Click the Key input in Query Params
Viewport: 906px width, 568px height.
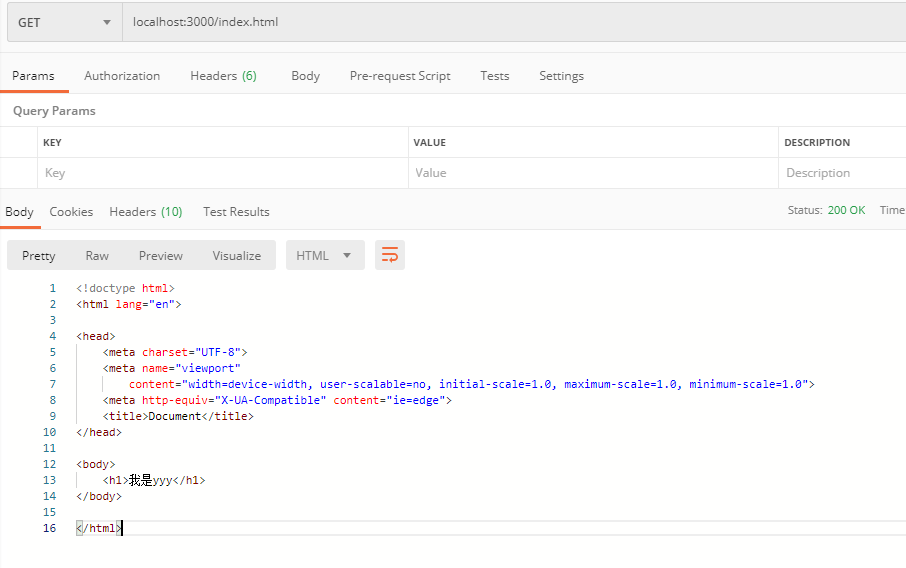click(x=223, y=173)
